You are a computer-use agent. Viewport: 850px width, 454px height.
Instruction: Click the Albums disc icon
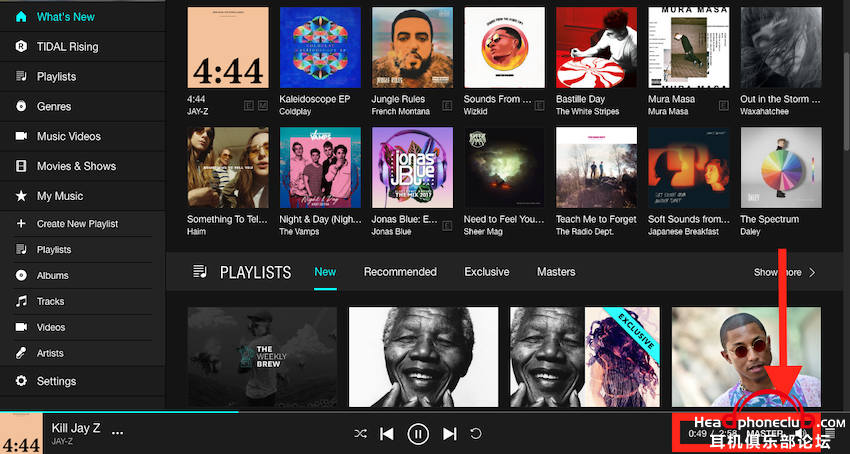click(21, 276)
